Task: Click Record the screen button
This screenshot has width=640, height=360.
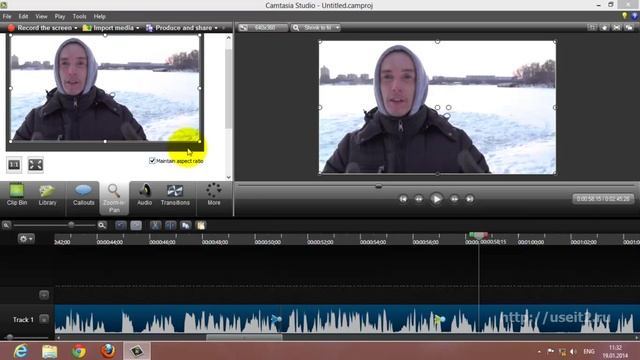Action: tap(40, 28)
